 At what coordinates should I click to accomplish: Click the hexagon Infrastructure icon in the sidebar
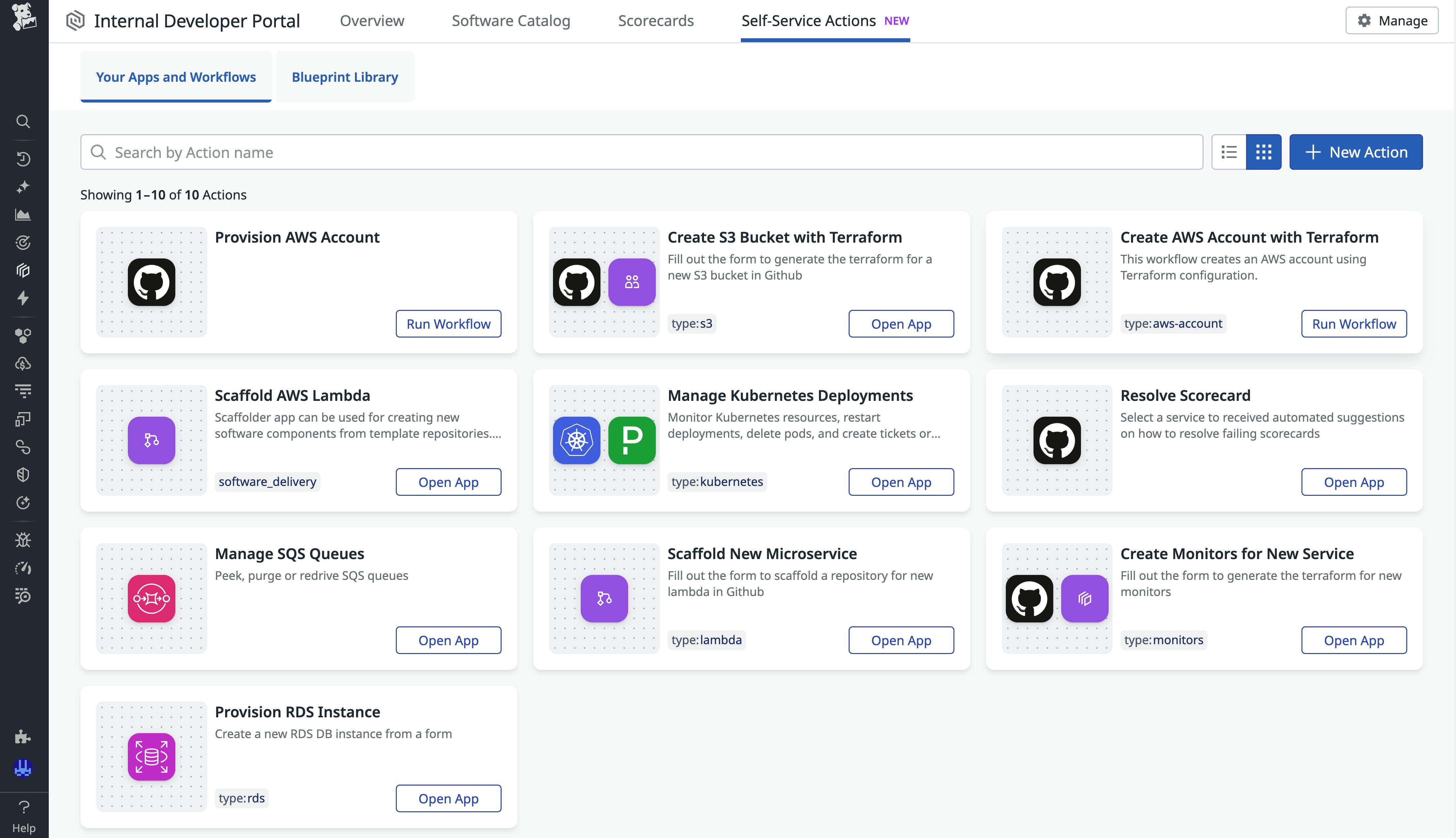[23, 271]
